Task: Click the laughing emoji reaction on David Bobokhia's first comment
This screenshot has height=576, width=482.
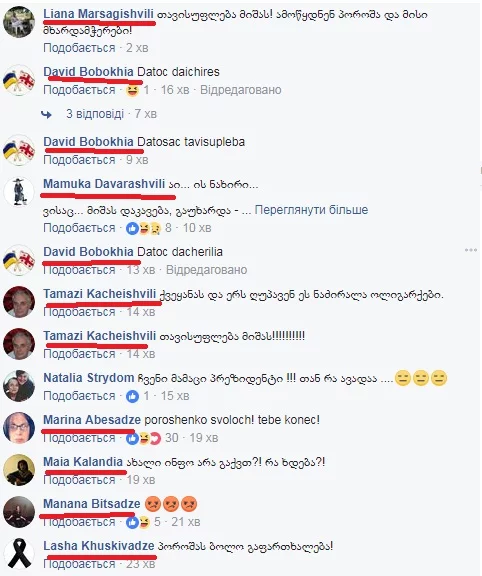Action: [x=133, y=90]
